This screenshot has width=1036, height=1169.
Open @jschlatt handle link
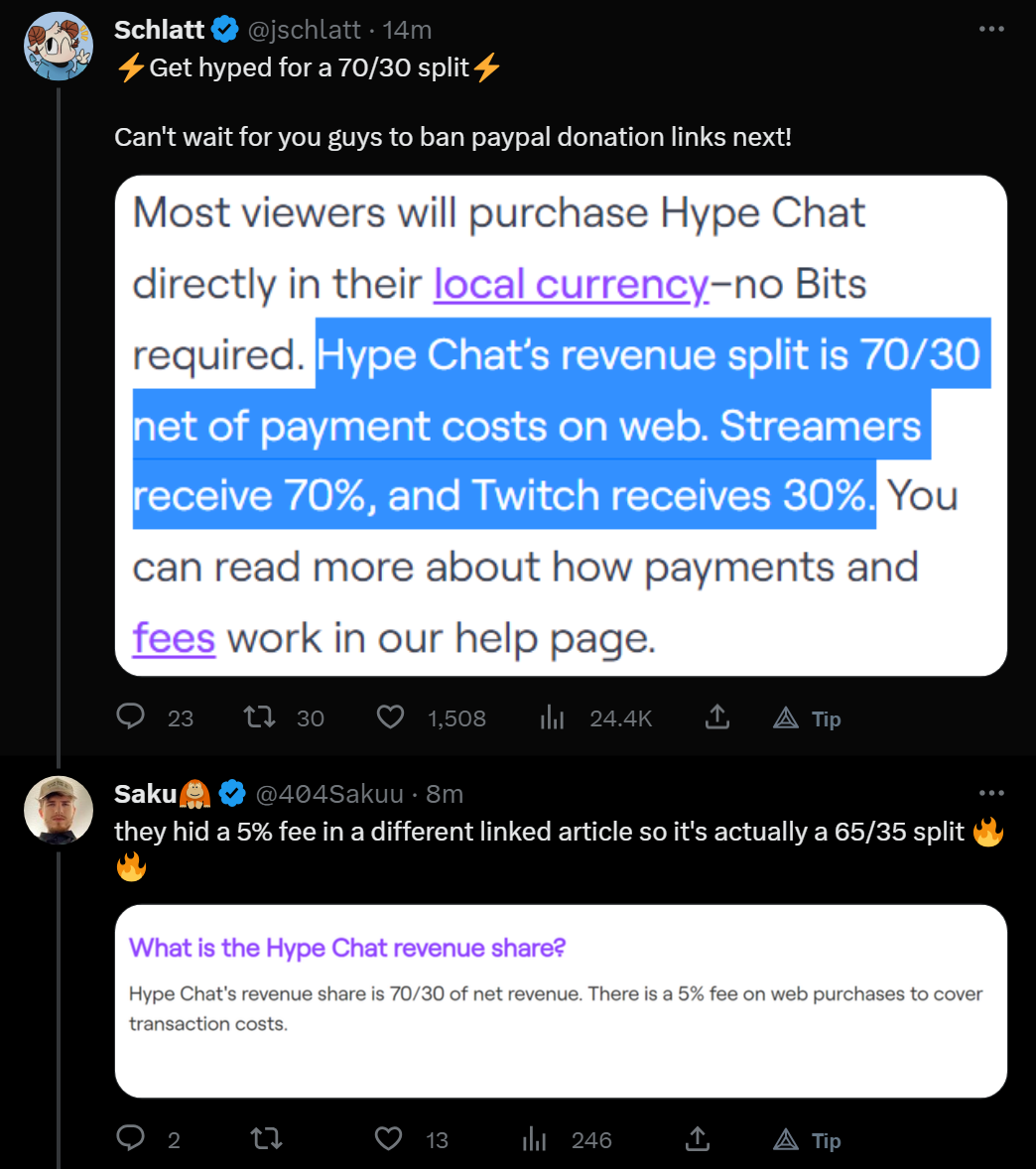(x=304, y=30)
